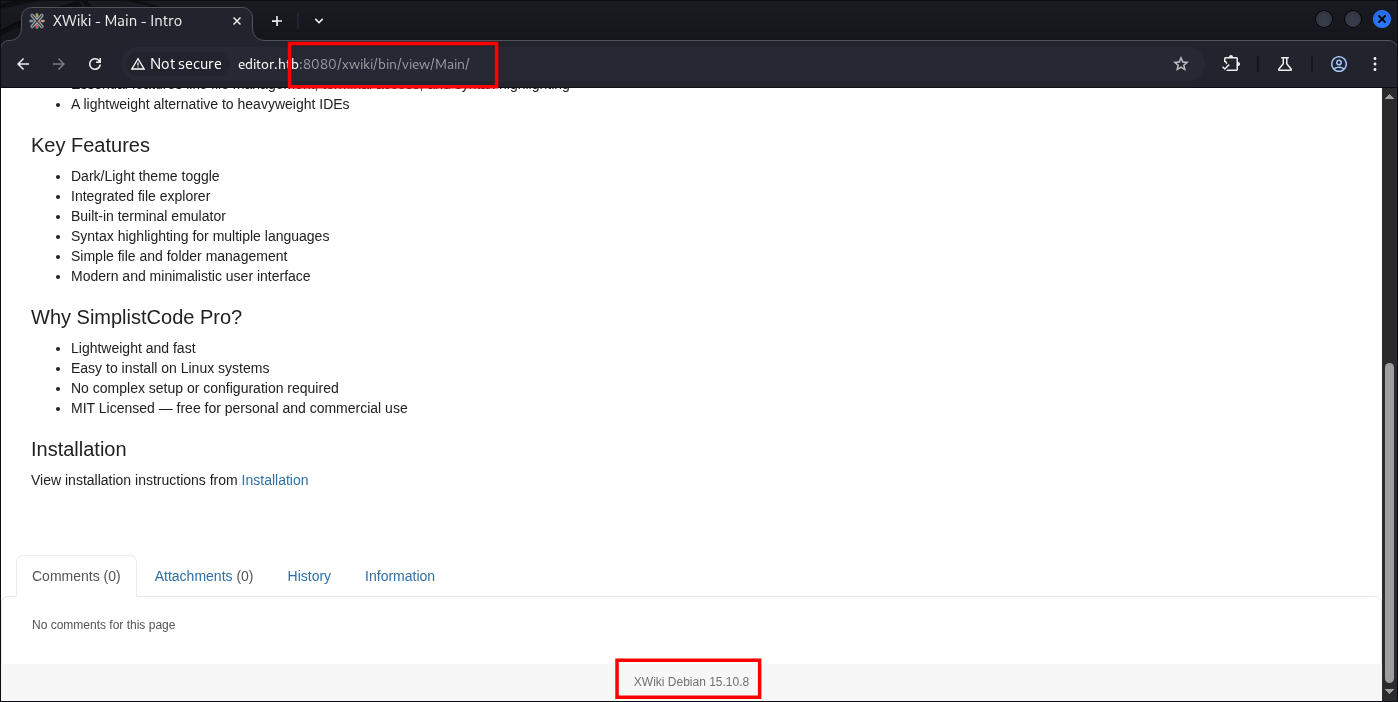Viewport: 1398px width, 702px height.
Task: Open the user profile icon
Action: (1339, 64)
